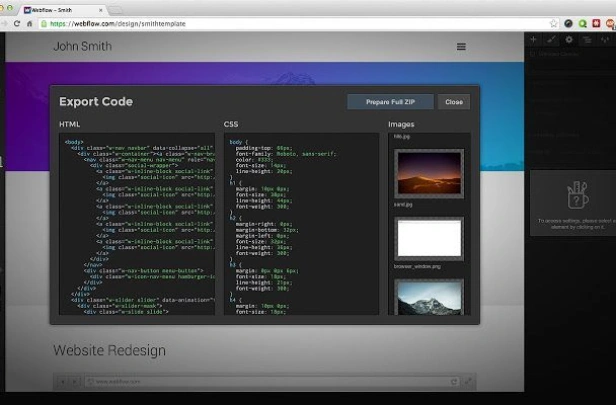The height and width of the screenshot is (405, 616).
Task: Select the sand.jpg desert thumbnail
Action: pos(429,174)
